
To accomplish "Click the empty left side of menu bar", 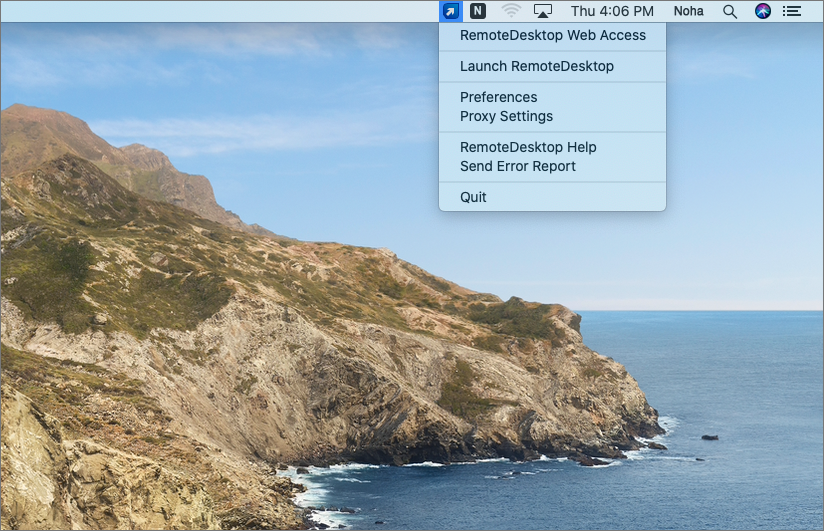I will click(200, 11).
